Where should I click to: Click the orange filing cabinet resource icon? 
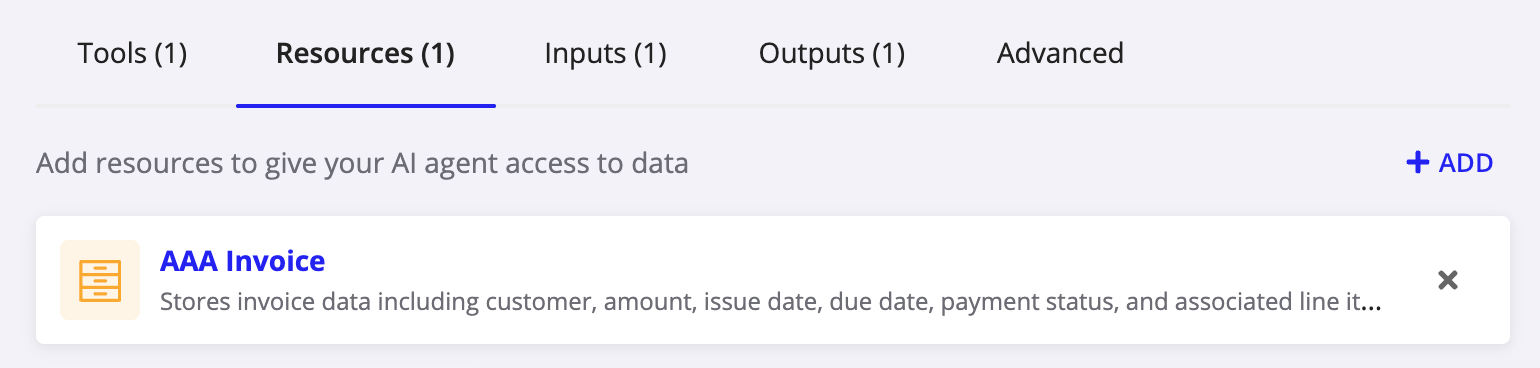(100, 280)
